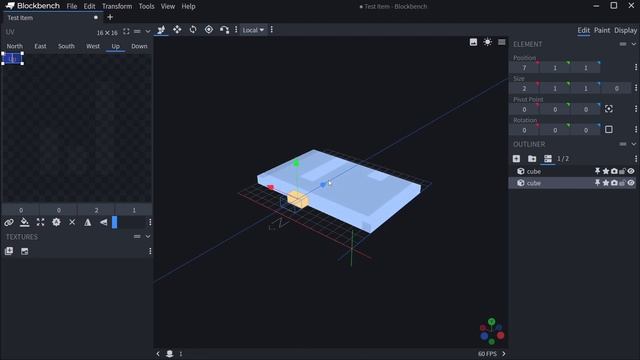Click the UV rotation slider
The height and width of the screenshot is (360, 640).
point(128,222)
